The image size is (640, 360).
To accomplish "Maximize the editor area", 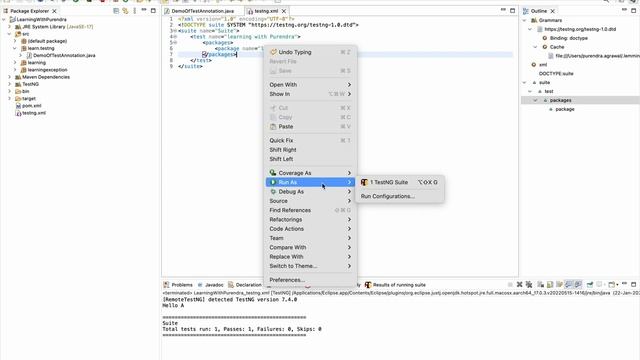I will (x=512, y=11).
